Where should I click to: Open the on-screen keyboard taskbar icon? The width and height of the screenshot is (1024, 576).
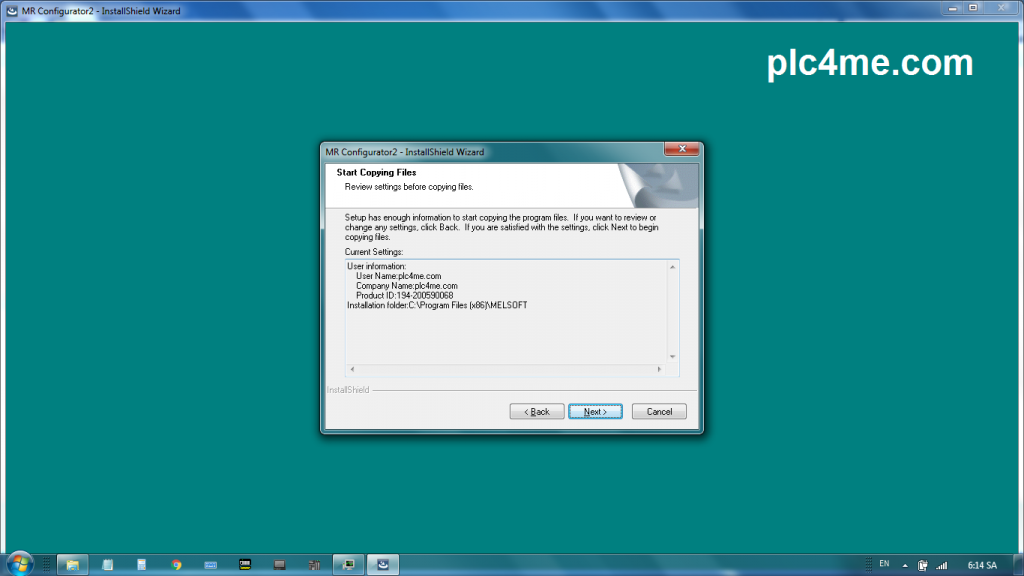[x=211, y=565]
